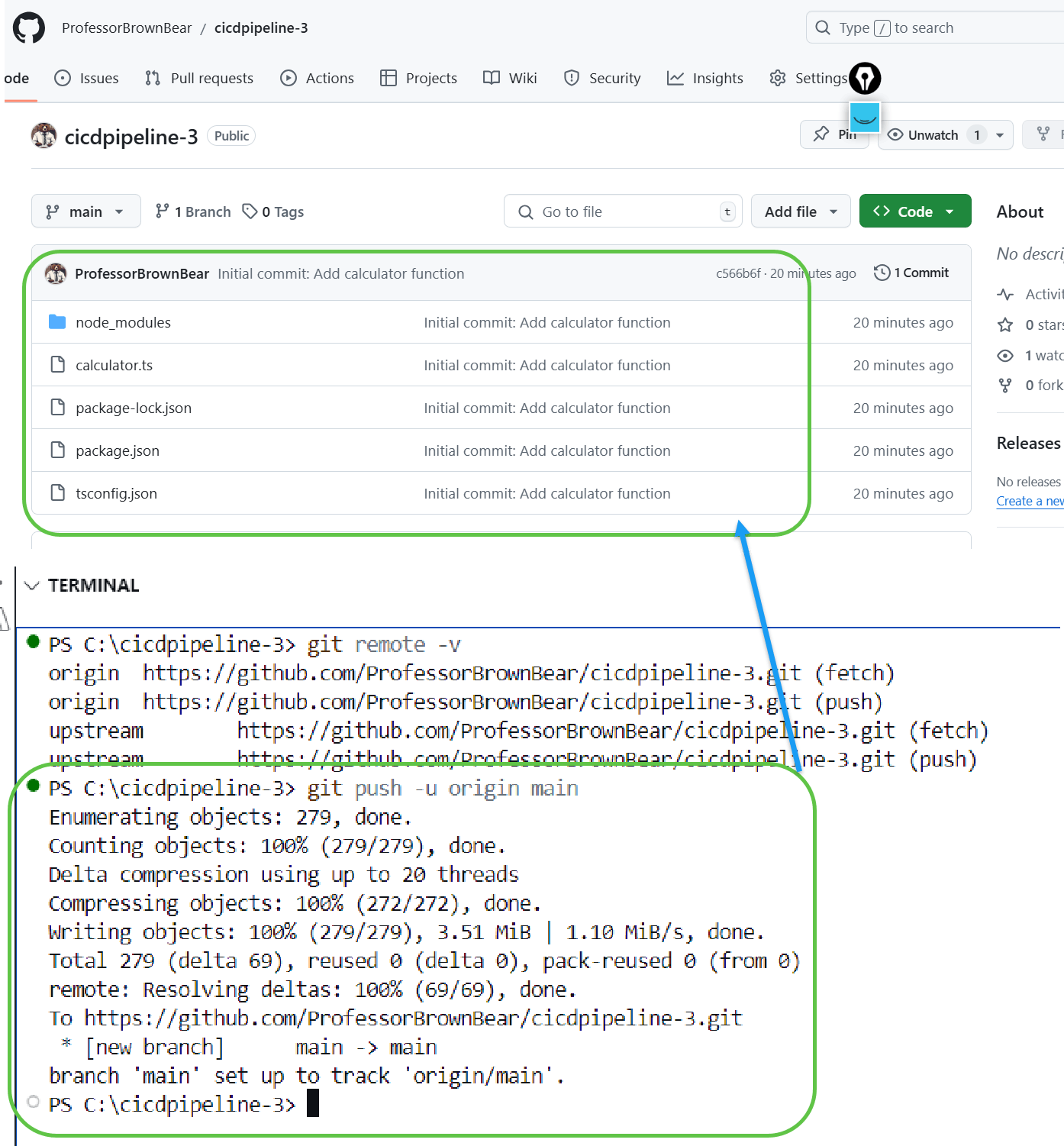Switch to the Wiki tab
The height and width of the screenshot is (1146, 1064).
(510, 78)
